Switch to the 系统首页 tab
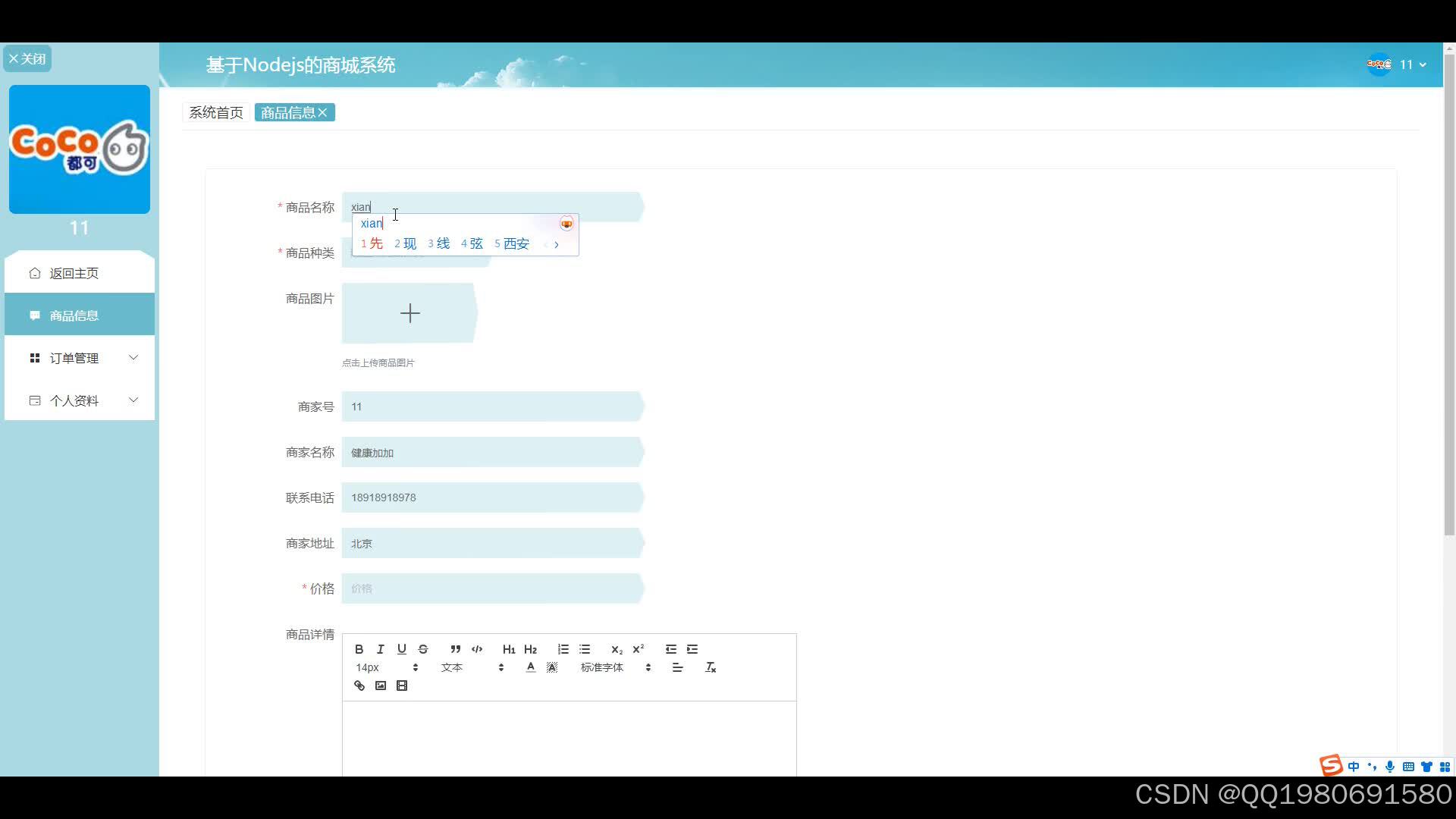 coord(216,113)
